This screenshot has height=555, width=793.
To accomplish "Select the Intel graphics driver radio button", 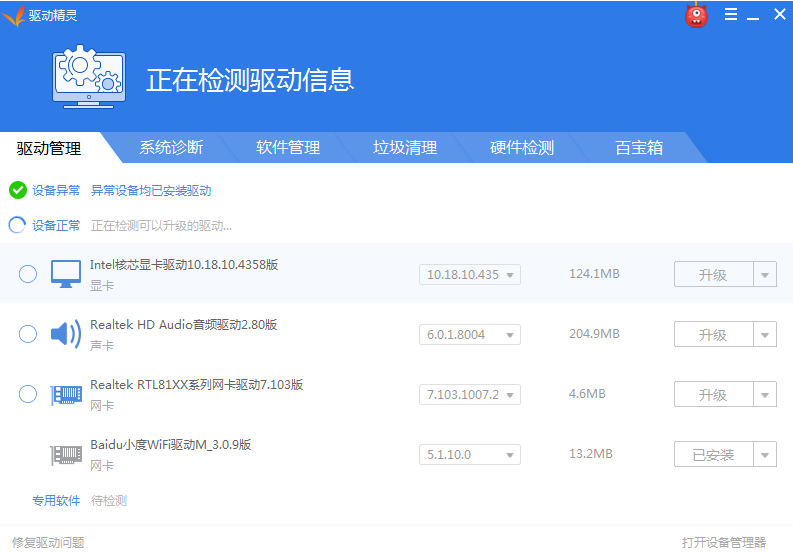I will (x=28, y=274).
